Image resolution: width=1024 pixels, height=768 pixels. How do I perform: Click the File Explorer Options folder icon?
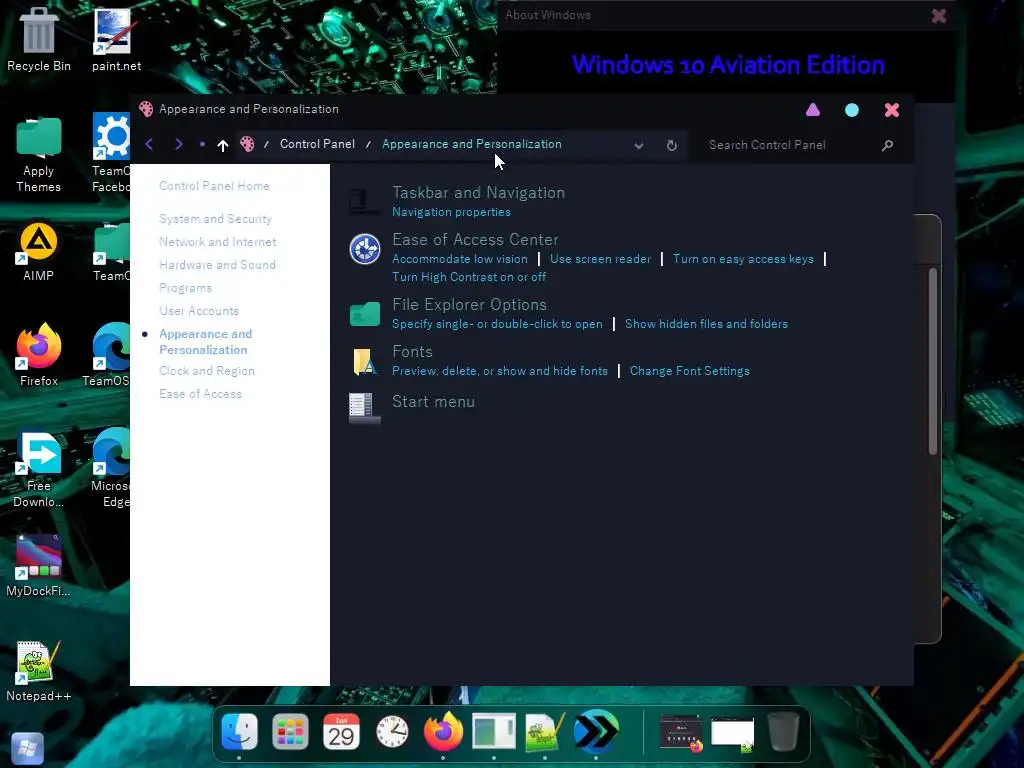[x=364, y=313]
